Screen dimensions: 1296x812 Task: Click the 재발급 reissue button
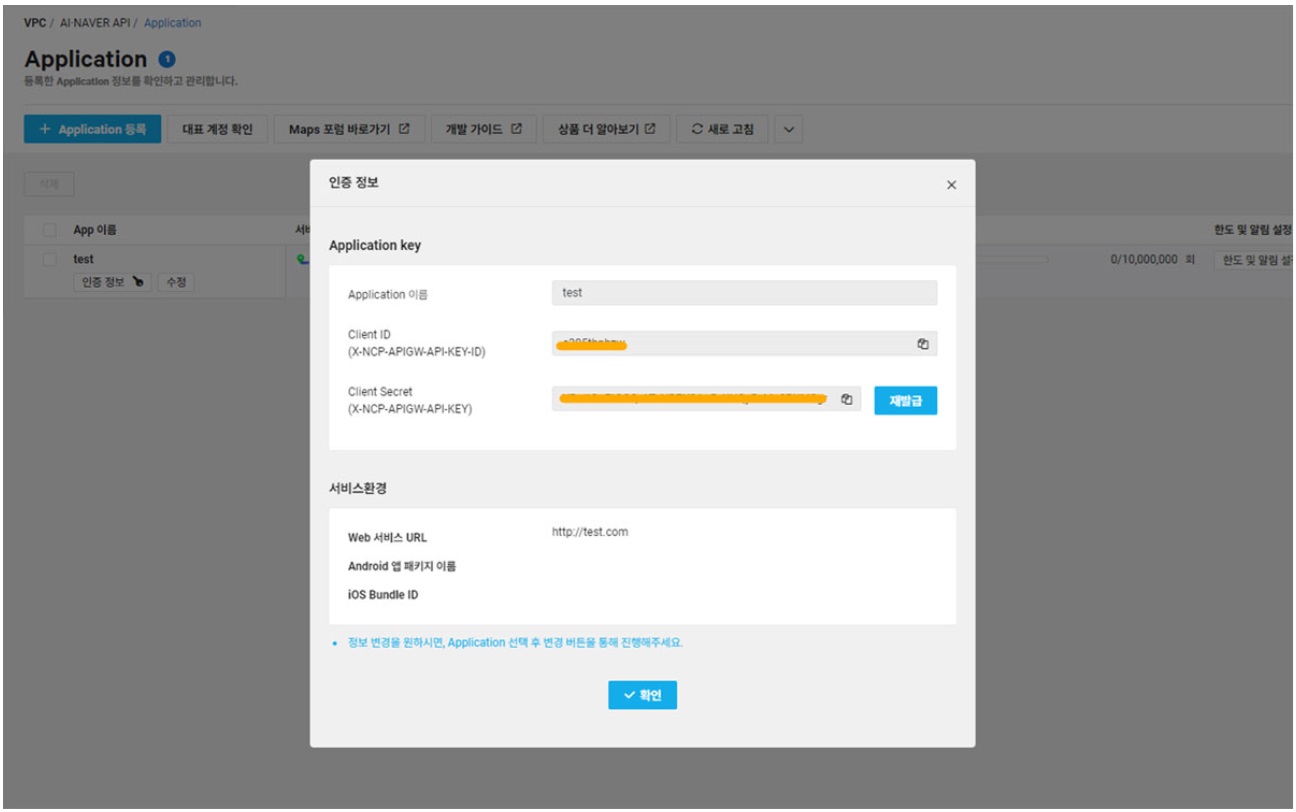[x=905, y=400]
